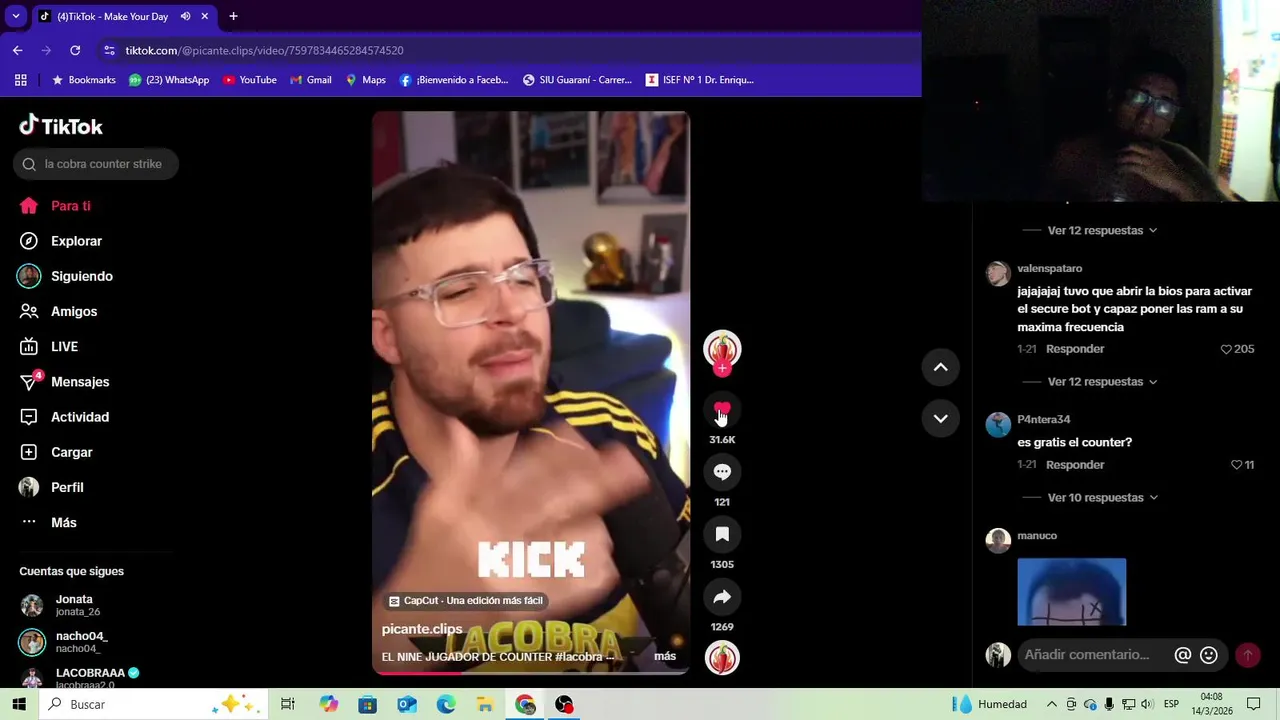The image size is (1280, 720).
Task: Open the spinning sound disc icon
Action: [722, 657]
